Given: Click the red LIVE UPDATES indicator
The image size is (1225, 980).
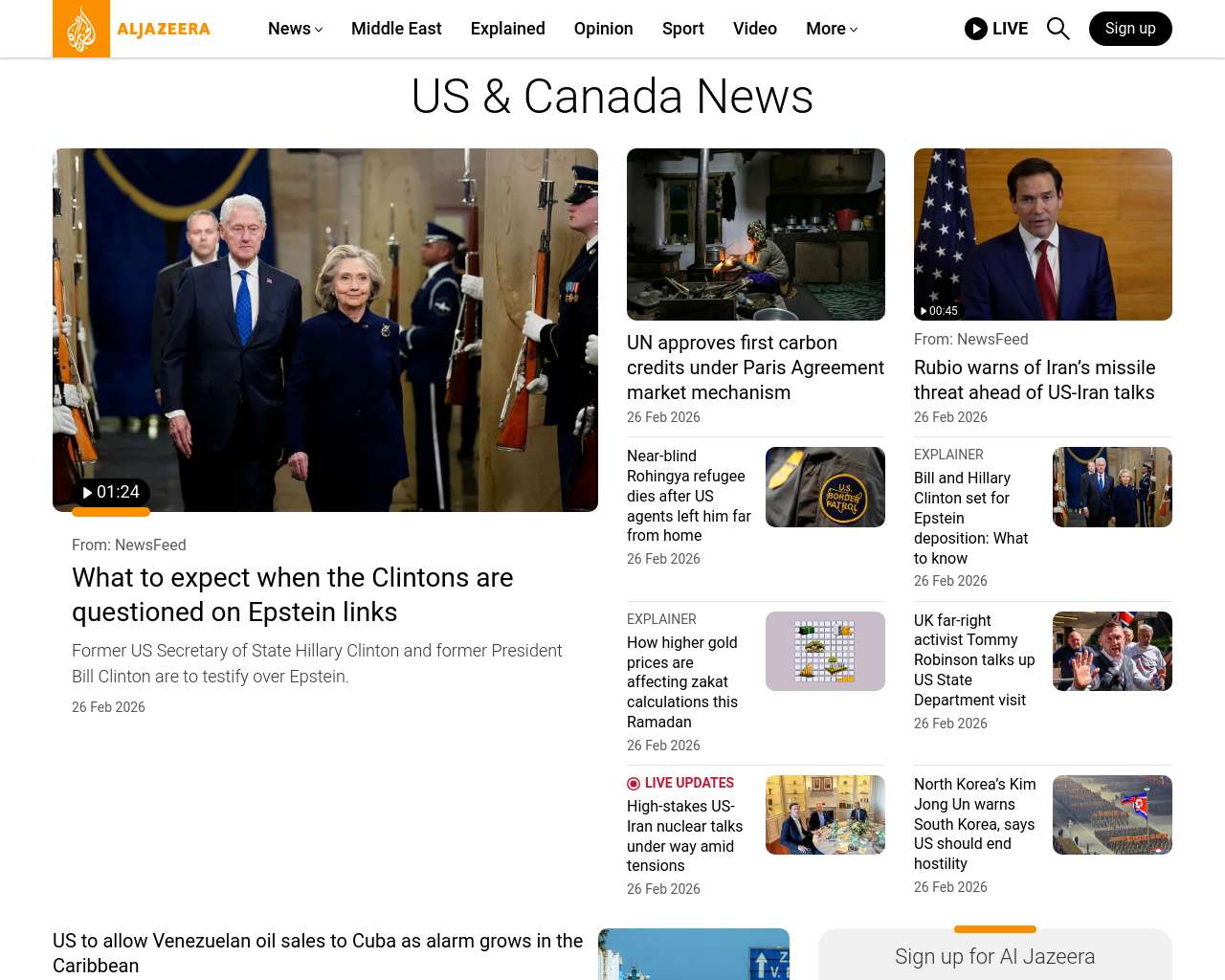Looking at the screenshot, I should click(680, 783).
